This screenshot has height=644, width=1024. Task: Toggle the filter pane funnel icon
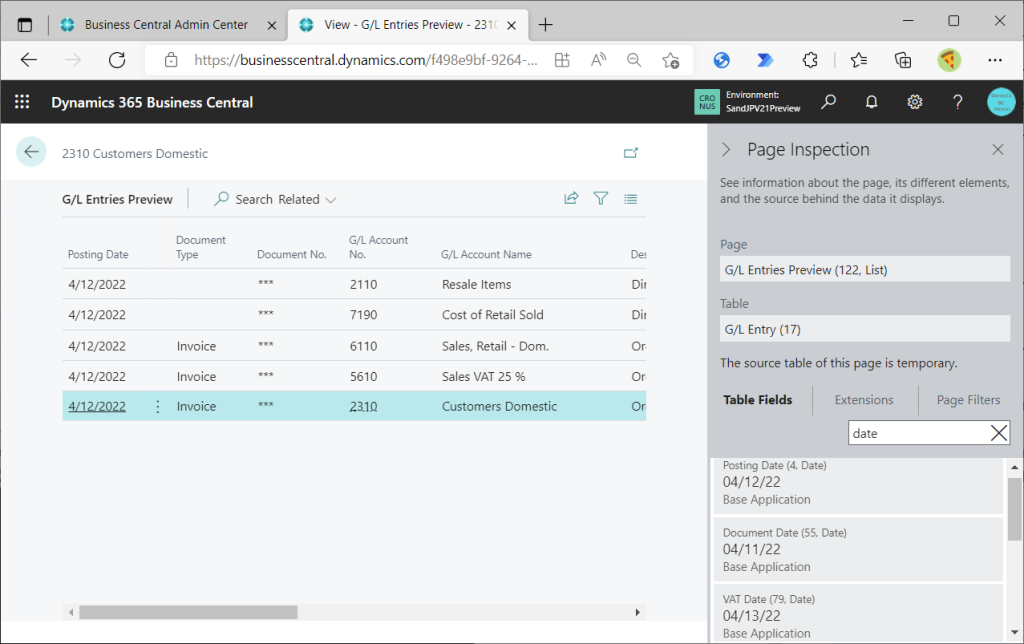coord(601,199)
